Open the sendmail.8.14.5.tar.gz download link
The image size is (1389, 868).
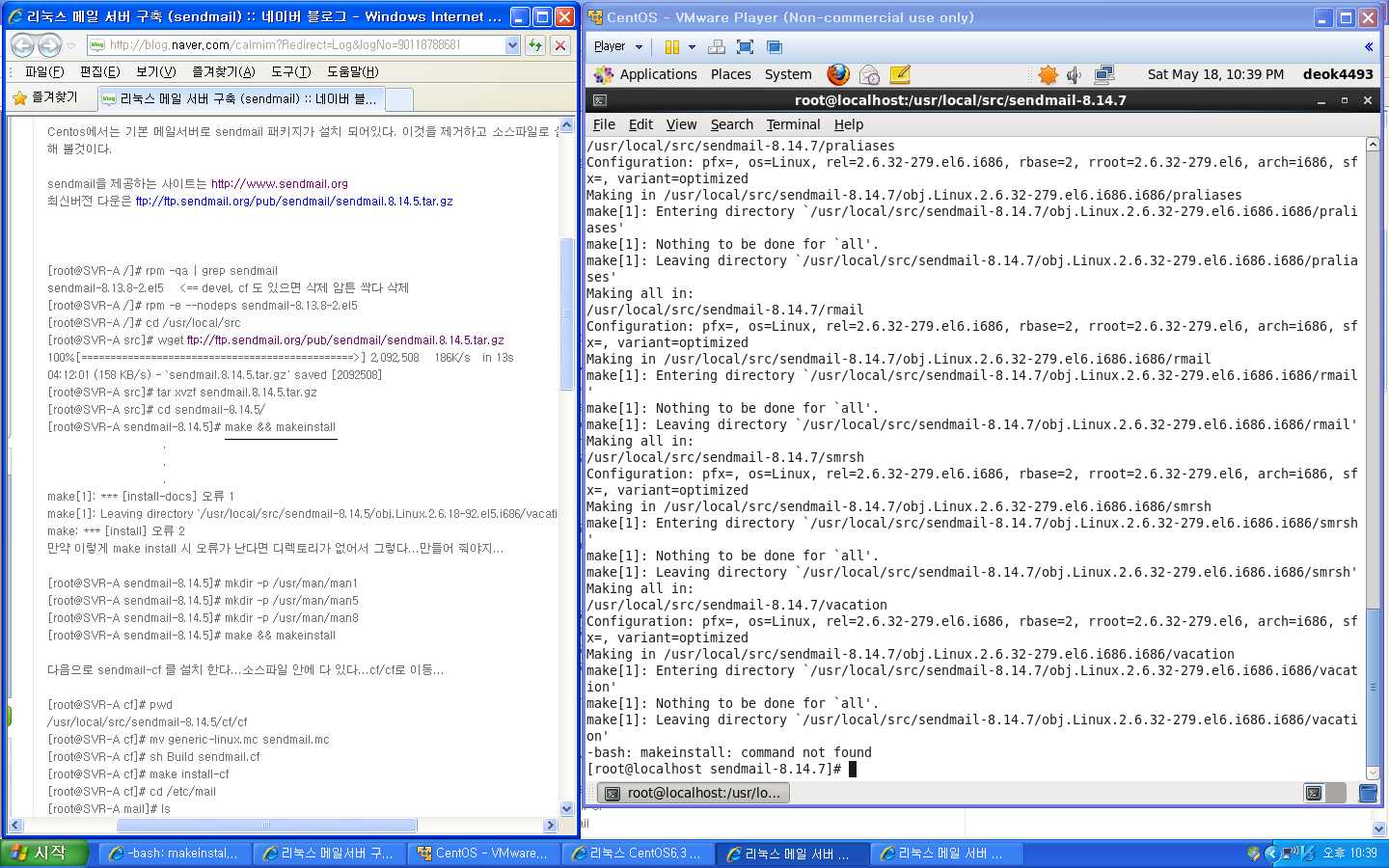[x=294, y=201]
